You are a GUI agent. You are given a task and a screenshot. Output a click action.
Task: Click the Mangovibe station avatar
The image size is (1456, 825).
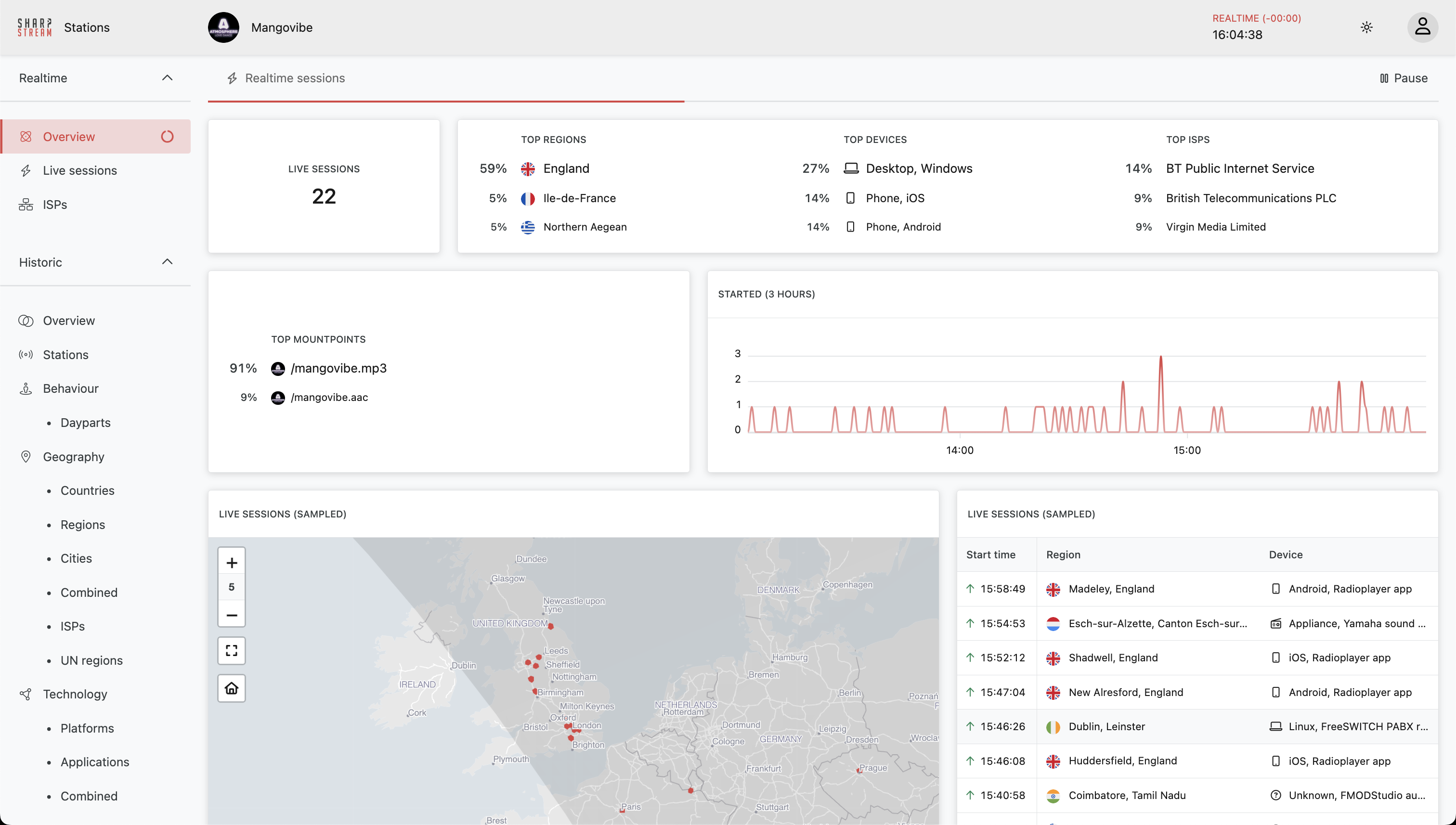223,27
